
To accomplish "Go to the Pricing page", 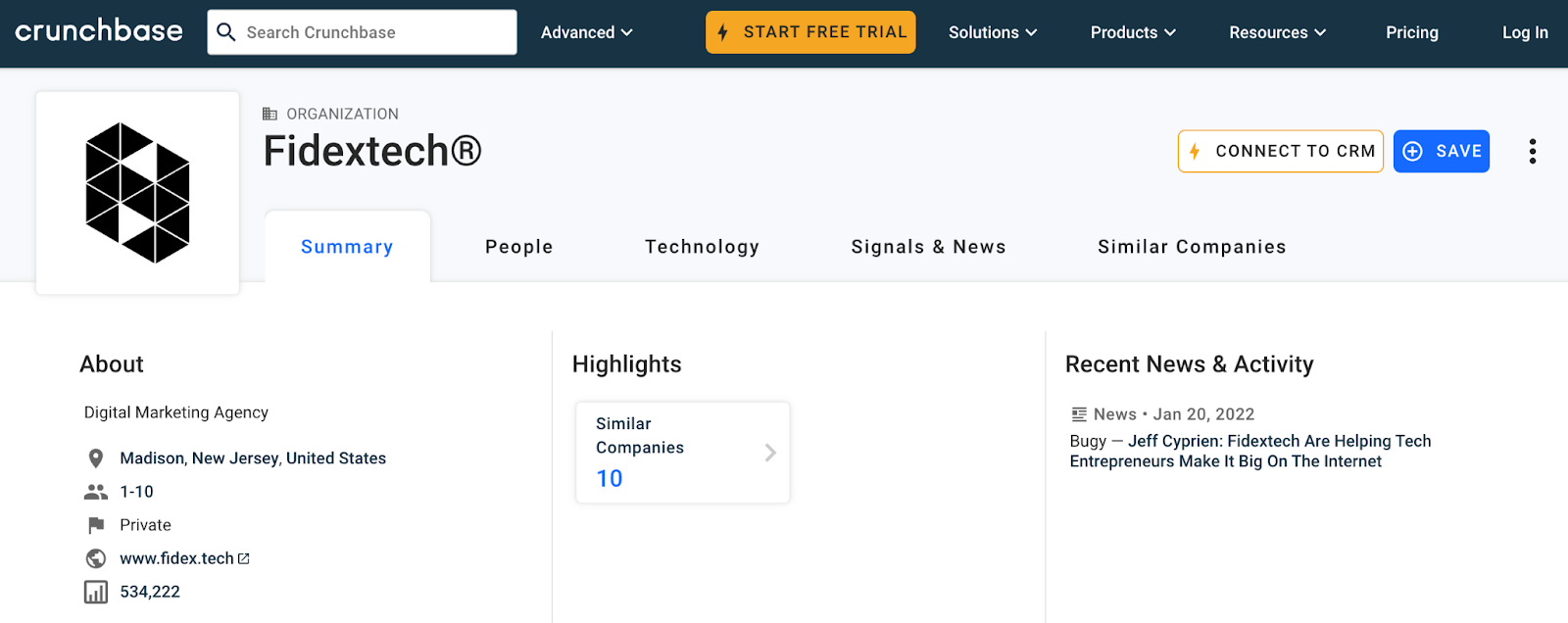I will point(1412,32).
